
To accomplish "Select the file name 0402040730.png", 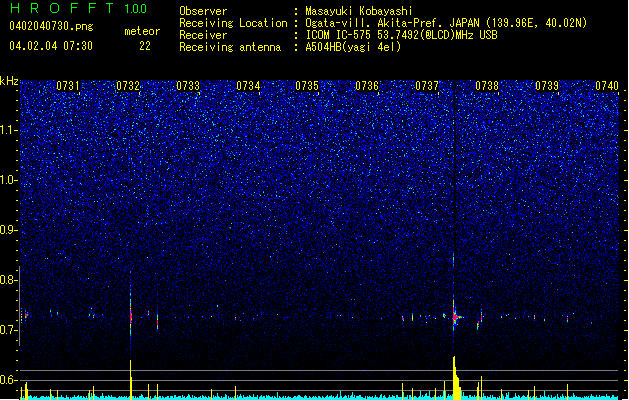I will pyautogui.click(x=51, y=26).
